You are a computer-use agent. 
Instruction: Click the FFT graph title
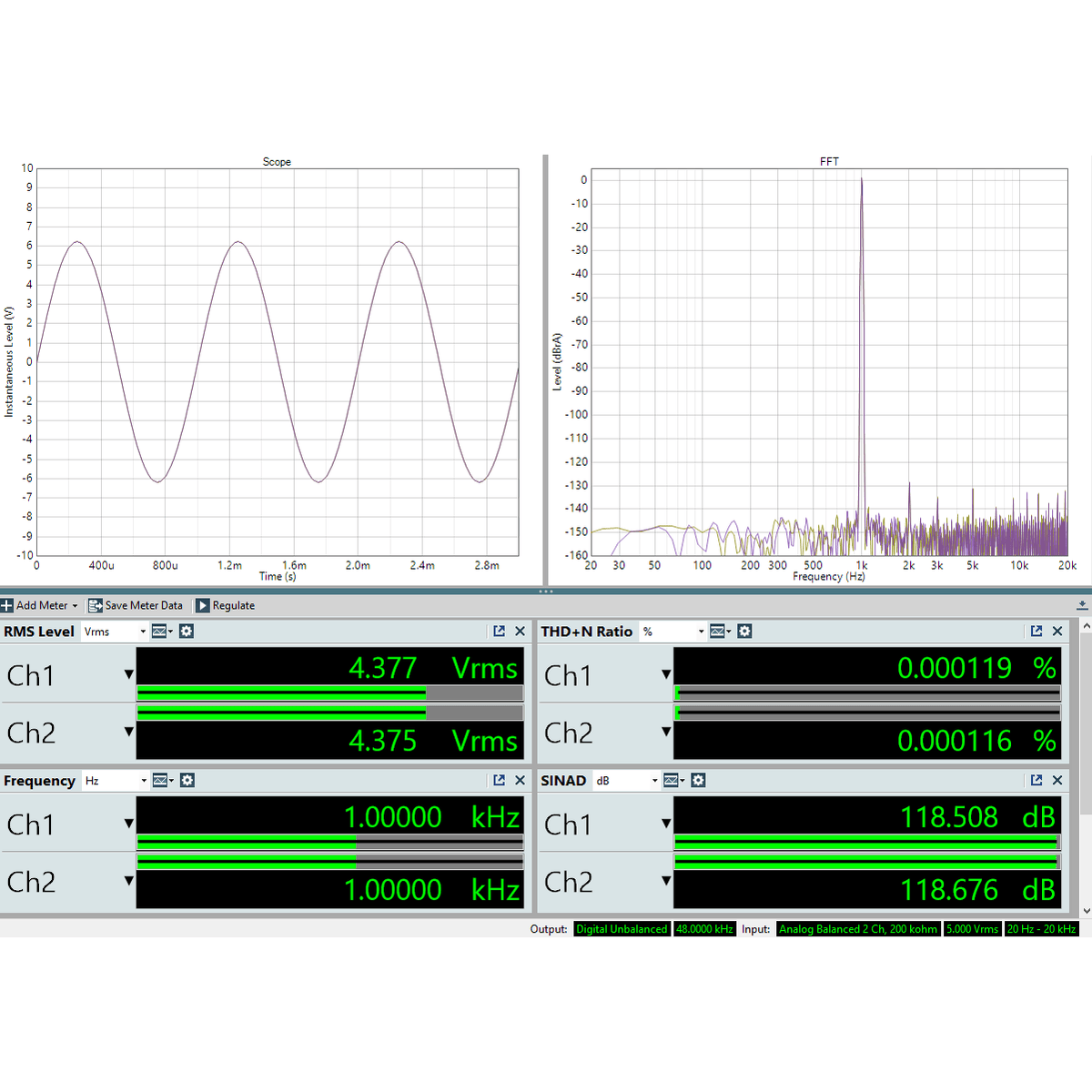(829, 162)
